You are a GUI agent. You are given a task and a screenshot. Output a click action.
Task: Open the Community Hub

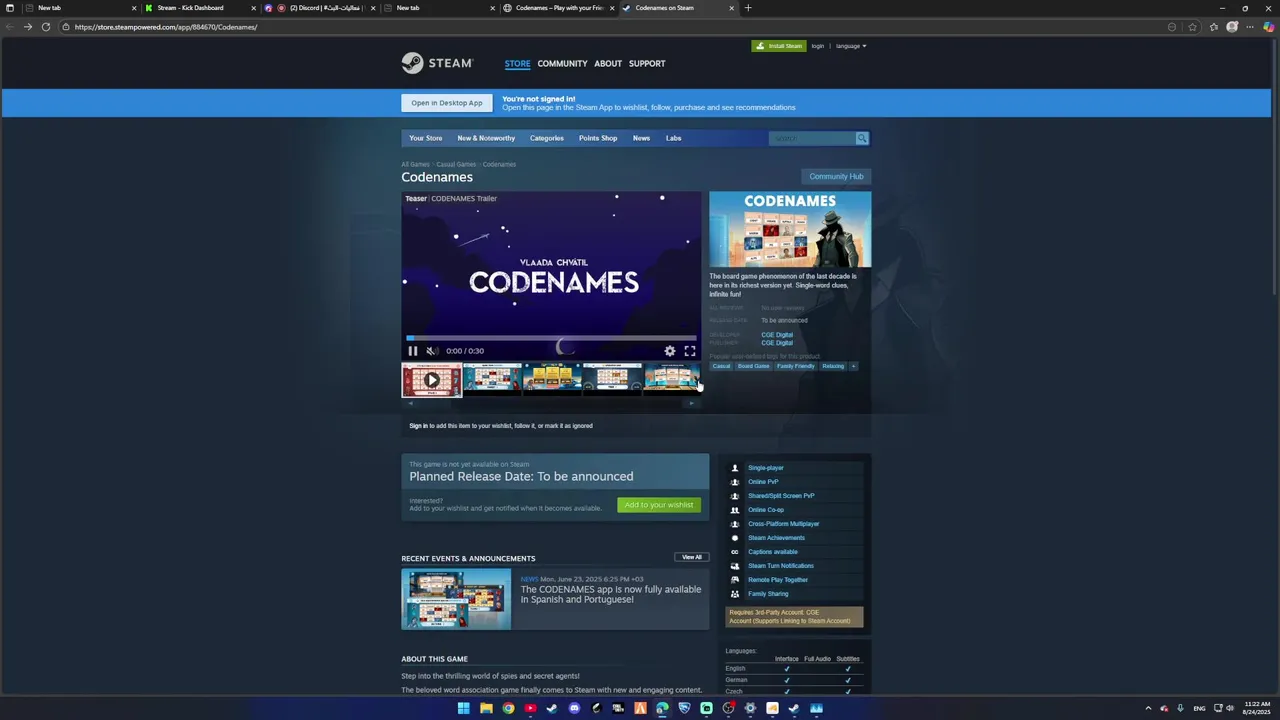(x=836, y=177)
